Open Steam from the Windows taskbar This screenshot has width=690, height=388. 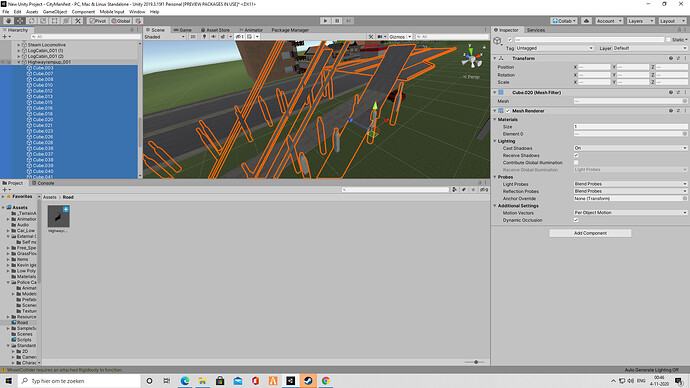[x=308, y=381]
